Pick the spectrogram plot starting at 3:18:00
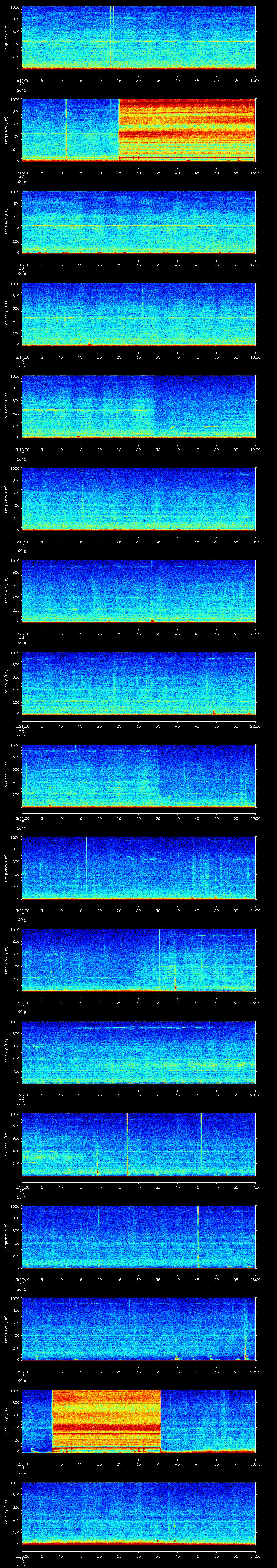Viewport: 277px width, 1568px height. (139, 407)
